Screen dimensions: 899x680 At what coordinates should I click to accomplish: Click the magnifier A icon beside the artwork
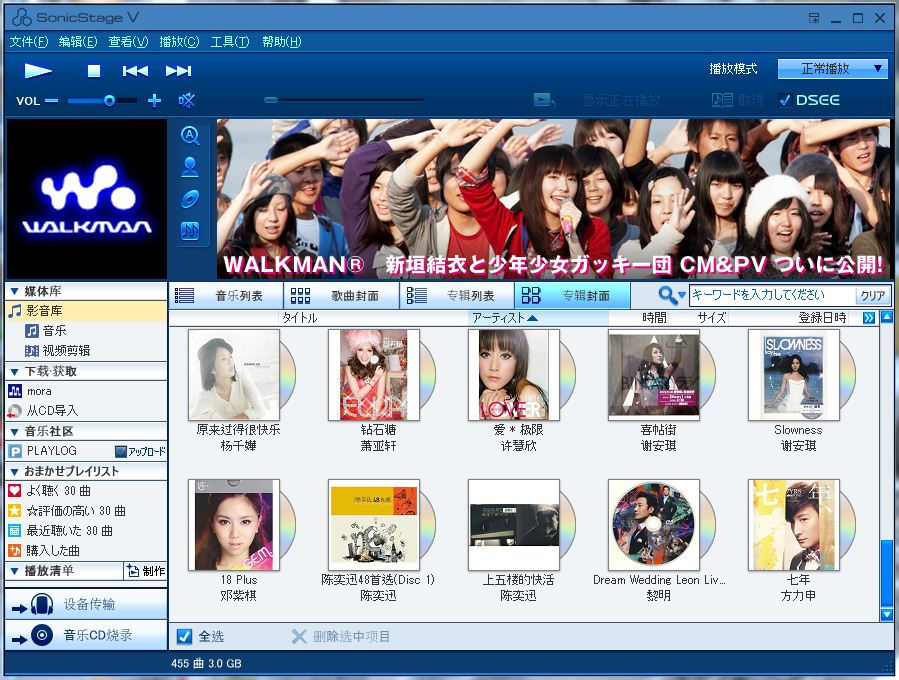coord(190,135)
